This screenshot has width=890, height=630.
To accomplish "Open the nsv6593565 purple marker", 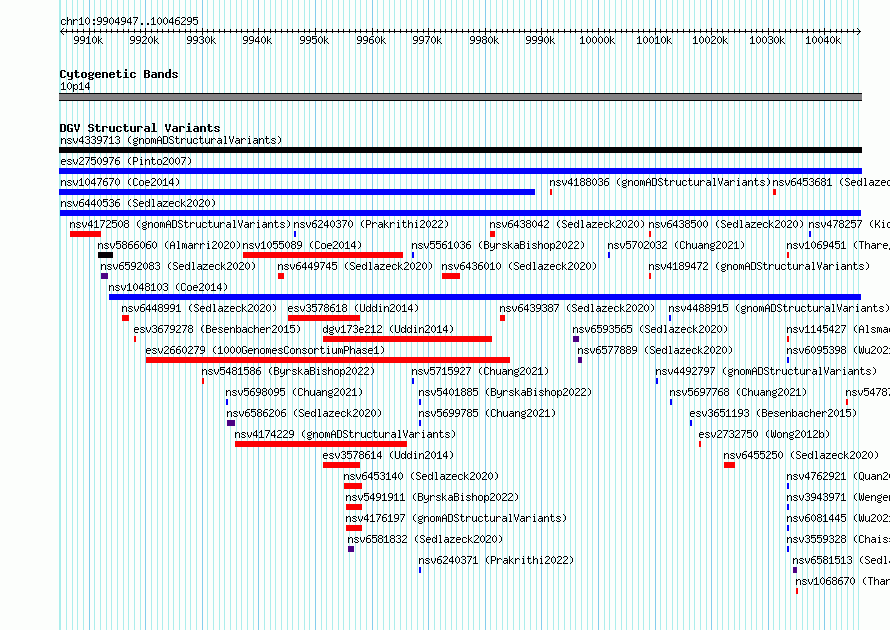I will tap(576, 339).
